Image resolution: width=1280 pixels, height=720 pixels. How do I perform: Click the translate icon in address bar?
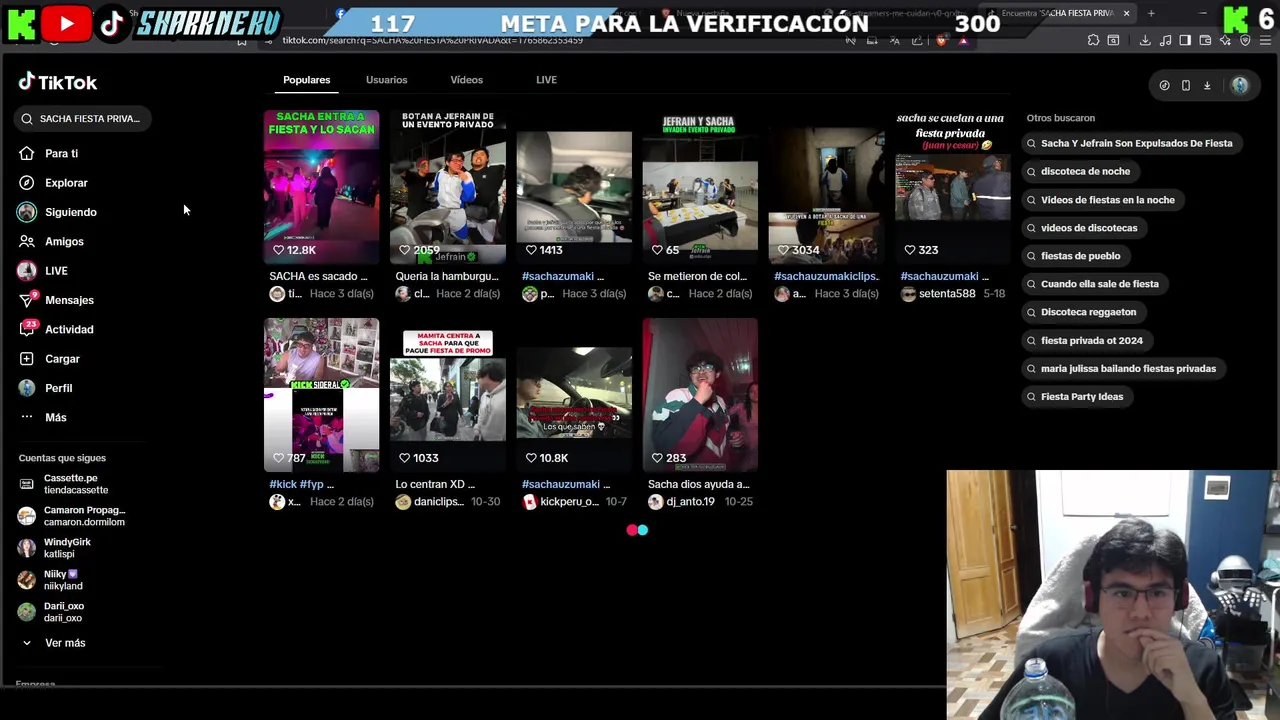point(895,40)
